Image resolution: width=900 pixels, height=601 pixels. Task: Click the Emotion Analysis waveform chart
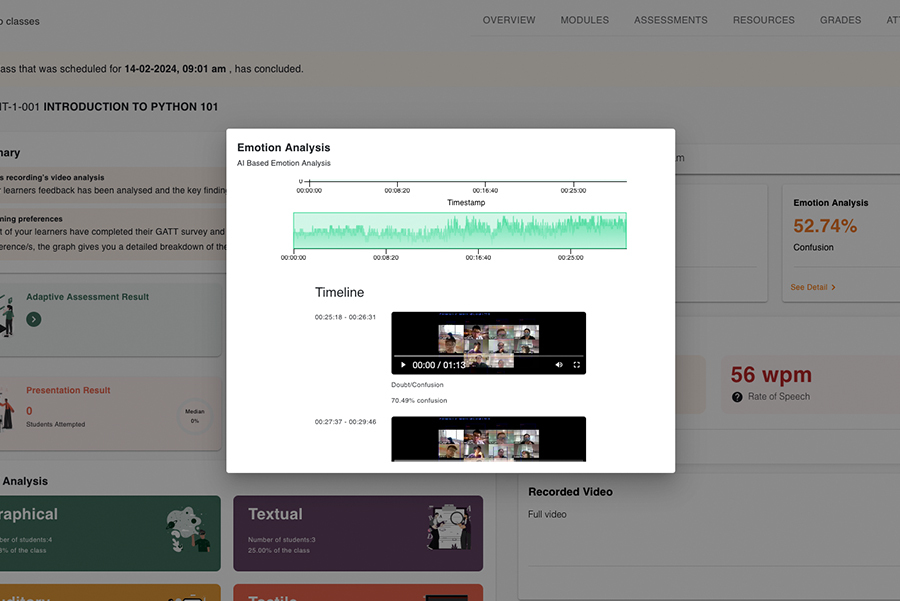pos(459,229)
